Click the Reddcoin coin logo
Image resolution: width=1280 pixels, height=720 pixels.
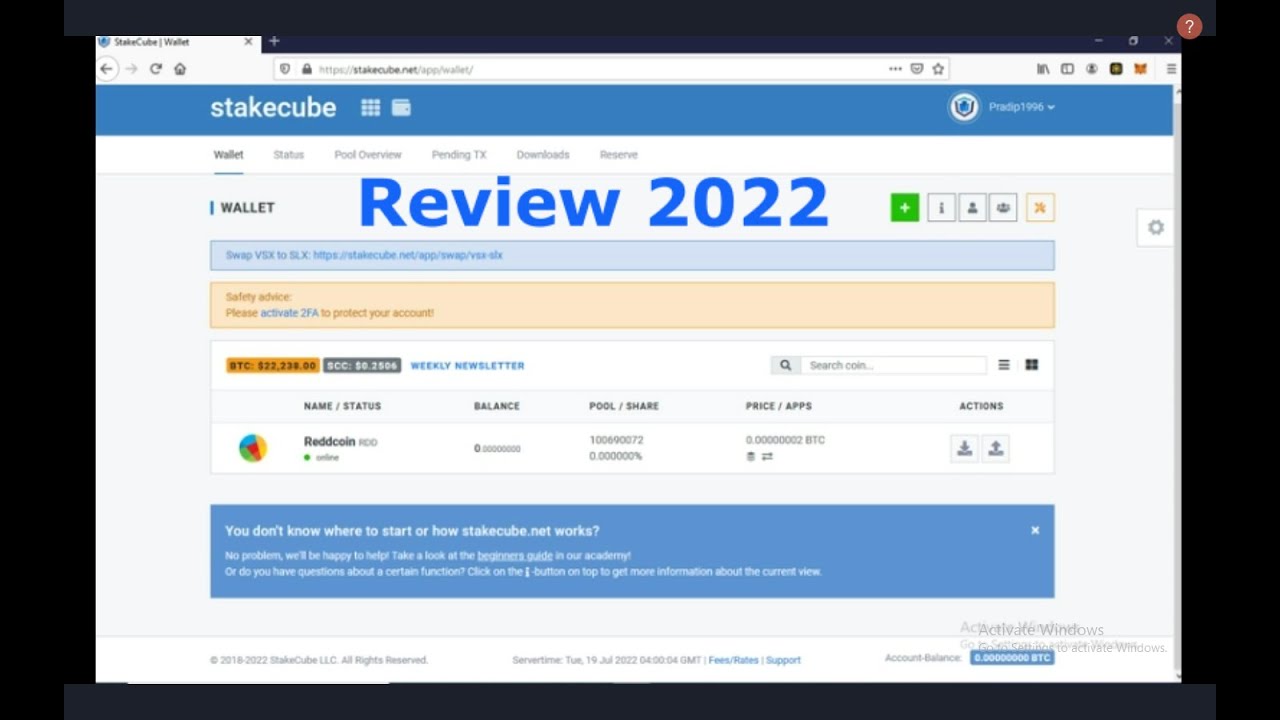click(253, 448)
